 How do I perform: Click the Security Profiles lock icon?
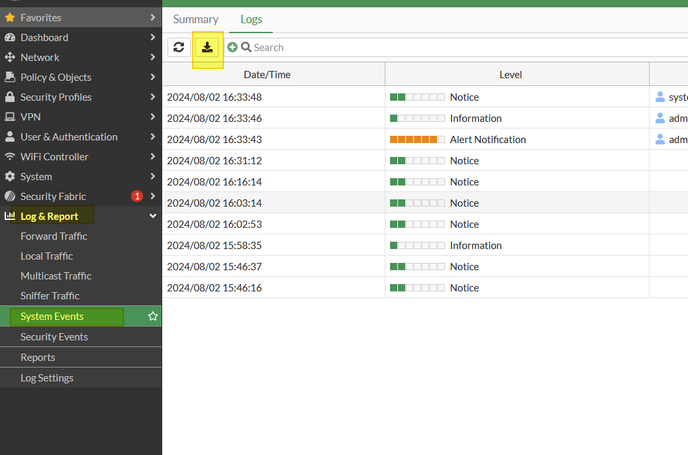(x=10, y=97)
